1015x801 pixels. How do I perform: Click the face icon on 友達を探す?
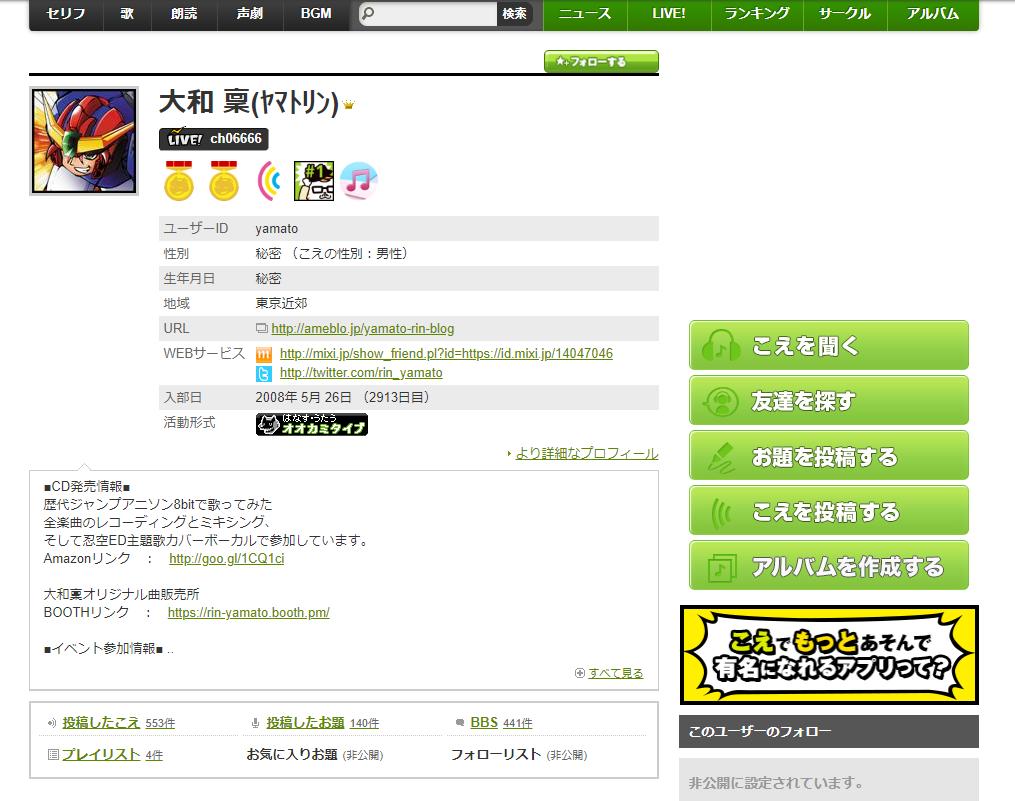click(720, 401)
